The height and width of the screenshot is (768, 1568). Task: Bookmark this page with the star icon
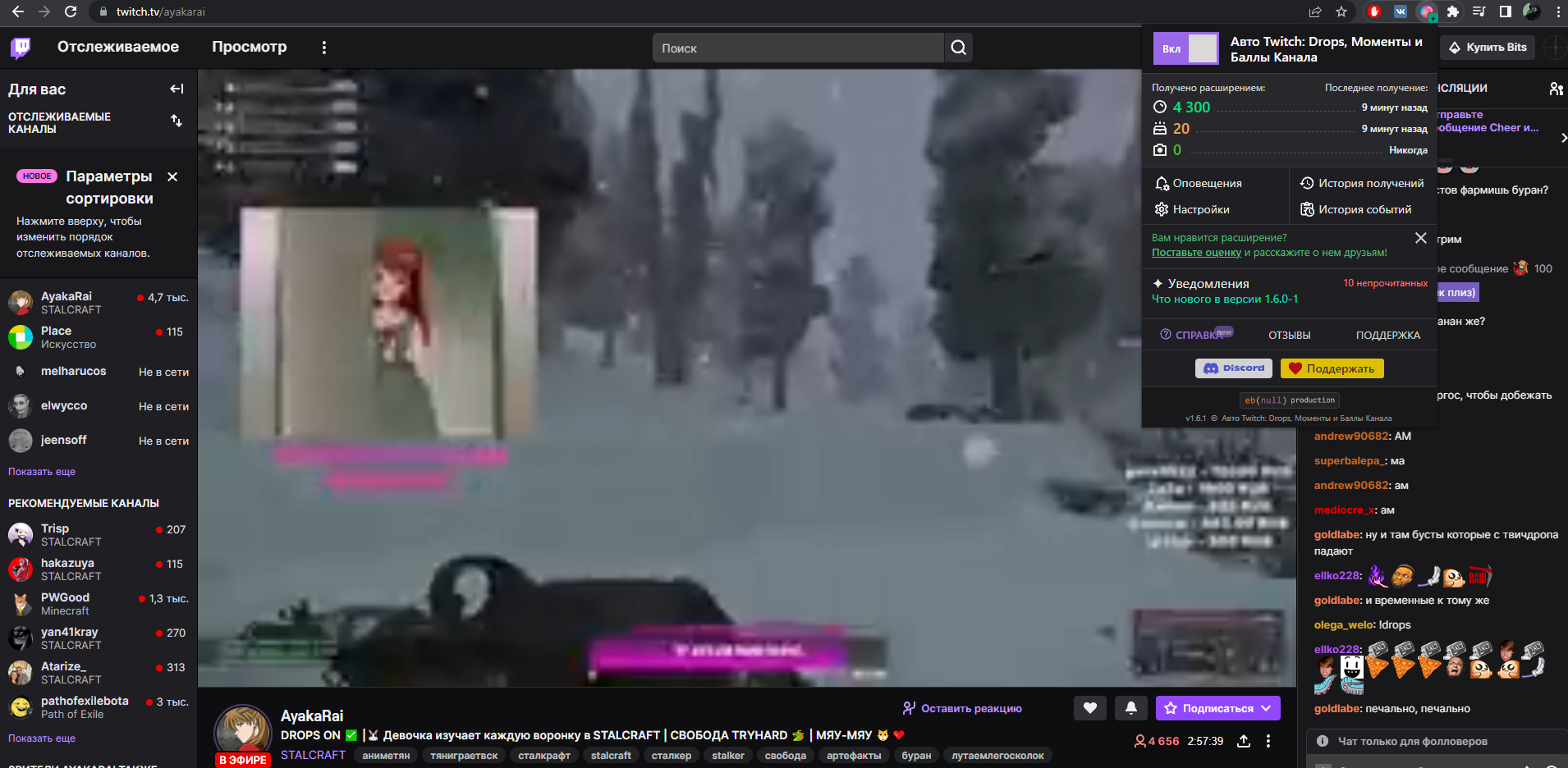[x=1341, y=11]
